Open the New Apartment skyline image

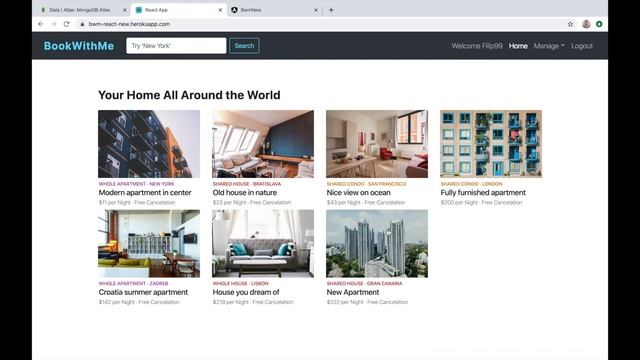[x=377, y=244]
